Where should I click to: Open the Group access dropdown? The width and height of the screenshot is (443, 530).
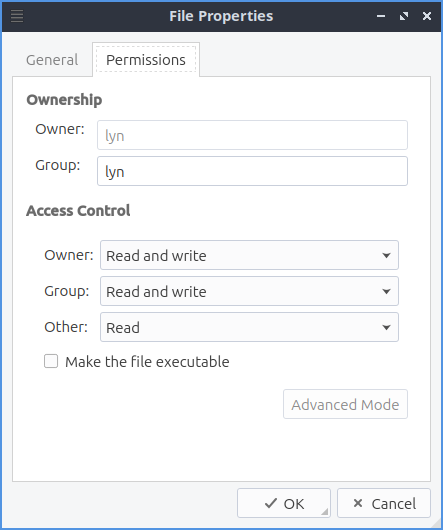tap(249, 291)
